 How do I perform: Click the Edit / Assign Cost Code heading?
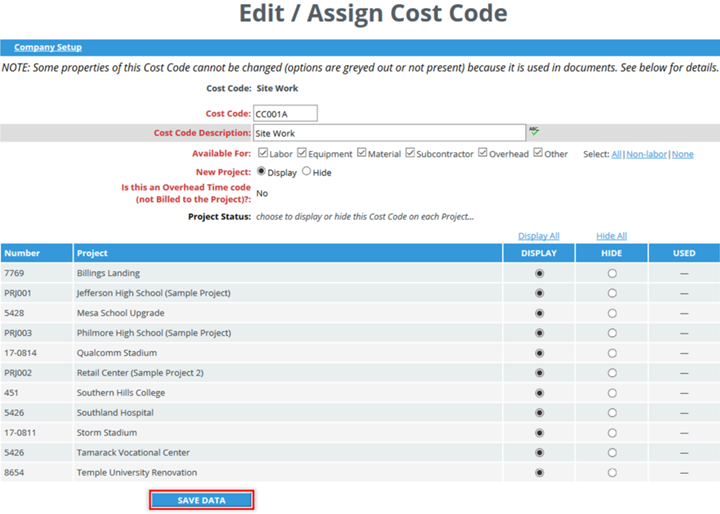(x=373, y=13)
